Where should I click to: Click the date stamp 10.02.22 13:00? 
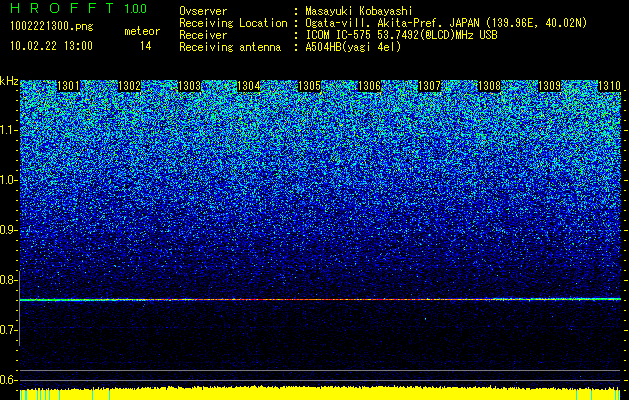[51, 46]
